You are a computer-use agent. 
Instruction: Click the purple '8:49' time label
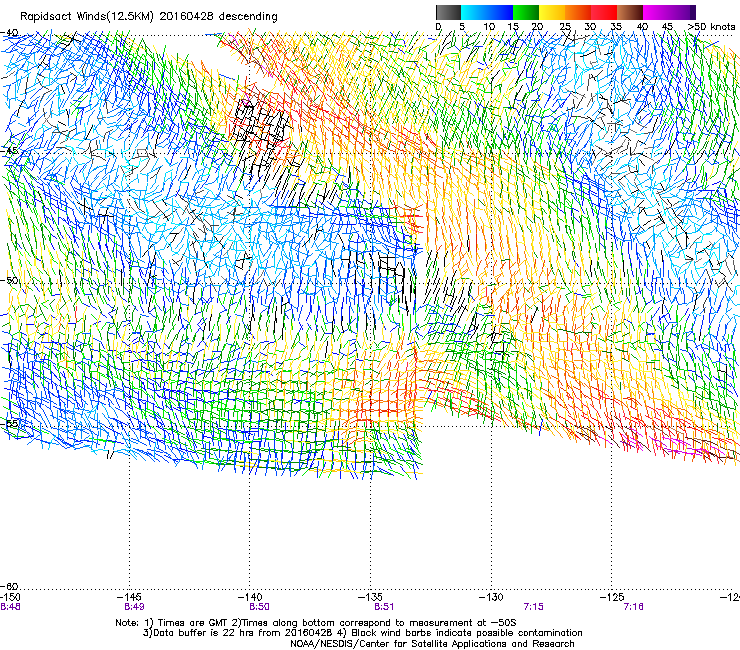tap(135, 607)
